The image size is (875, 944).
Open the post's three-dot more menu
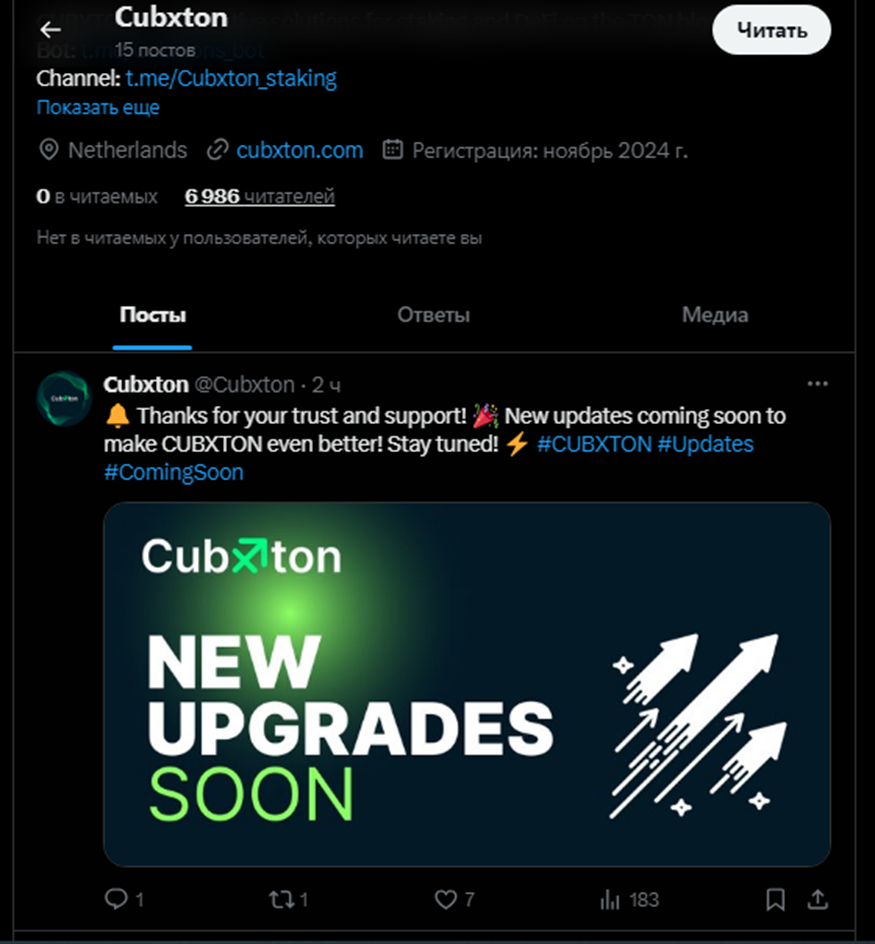[817, 384]
